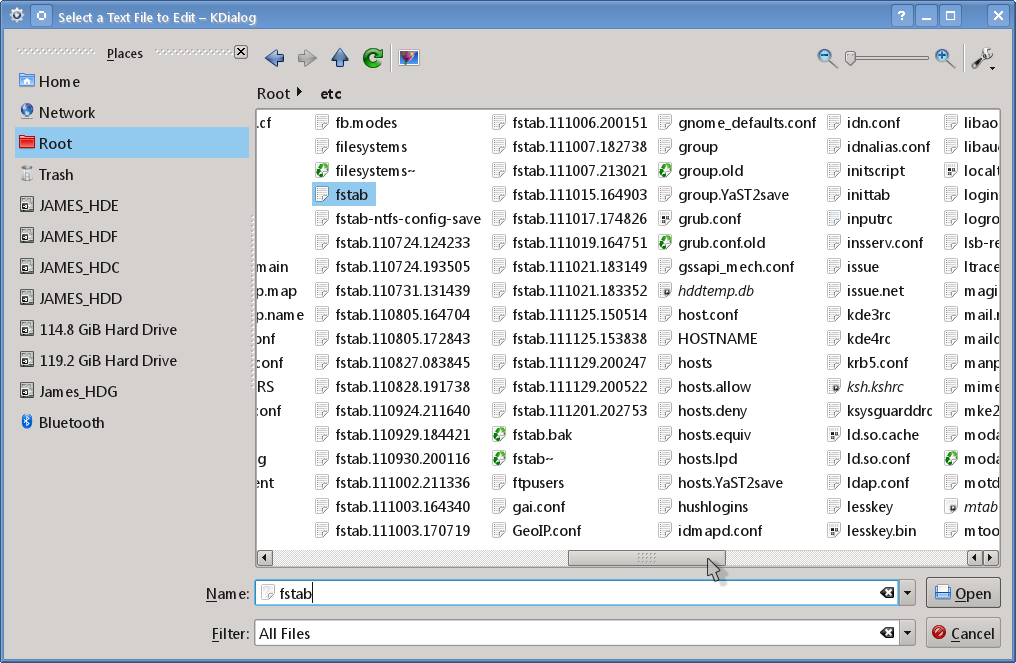
Task: Select the grub.conf file
Action: tap(700, 219)
